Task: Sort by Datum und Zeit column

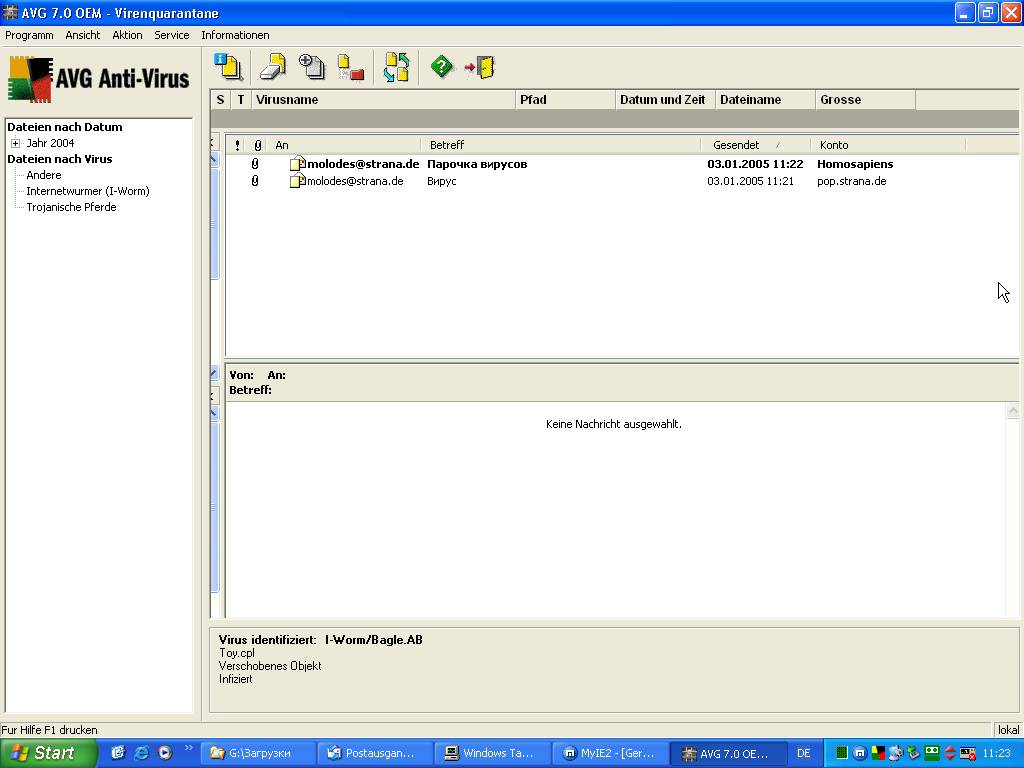Action: [x=665, y=100]
